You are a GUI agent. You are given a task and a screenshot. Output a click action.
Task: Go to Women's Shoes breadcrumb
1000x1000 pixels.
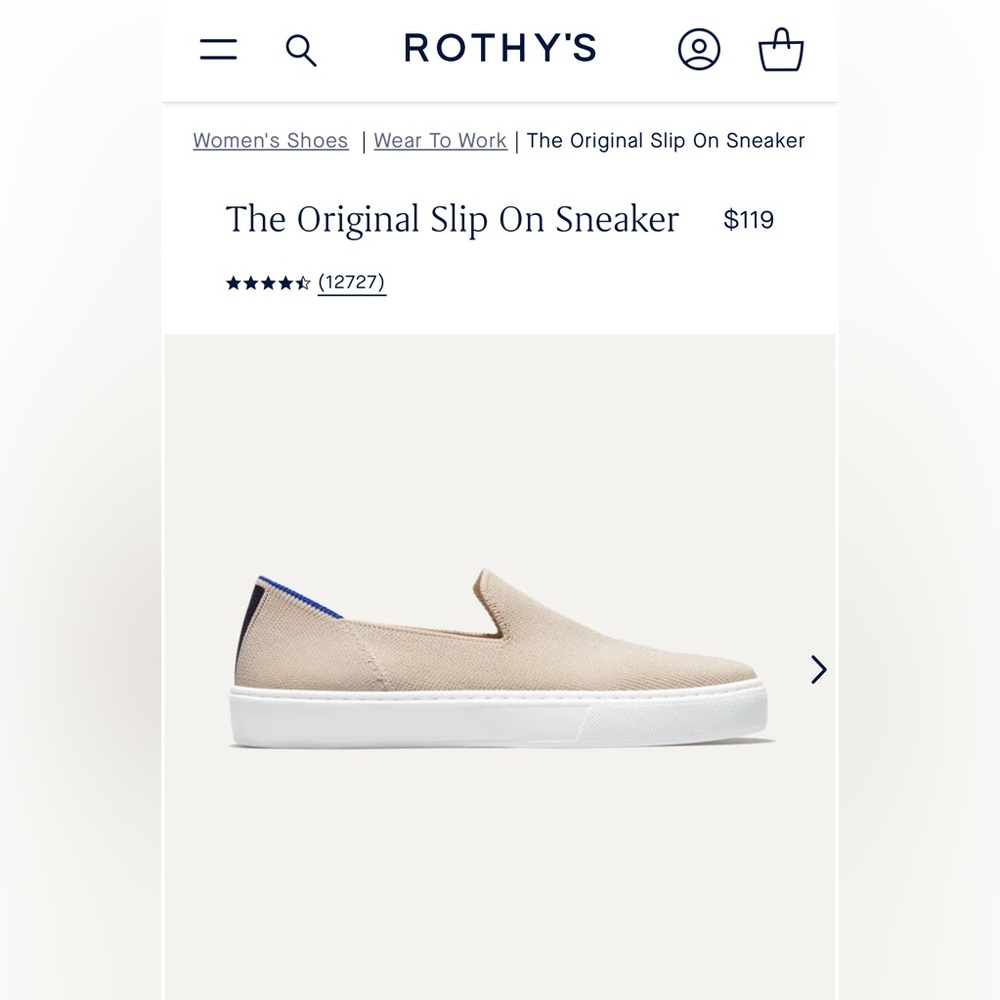[269, 141]
